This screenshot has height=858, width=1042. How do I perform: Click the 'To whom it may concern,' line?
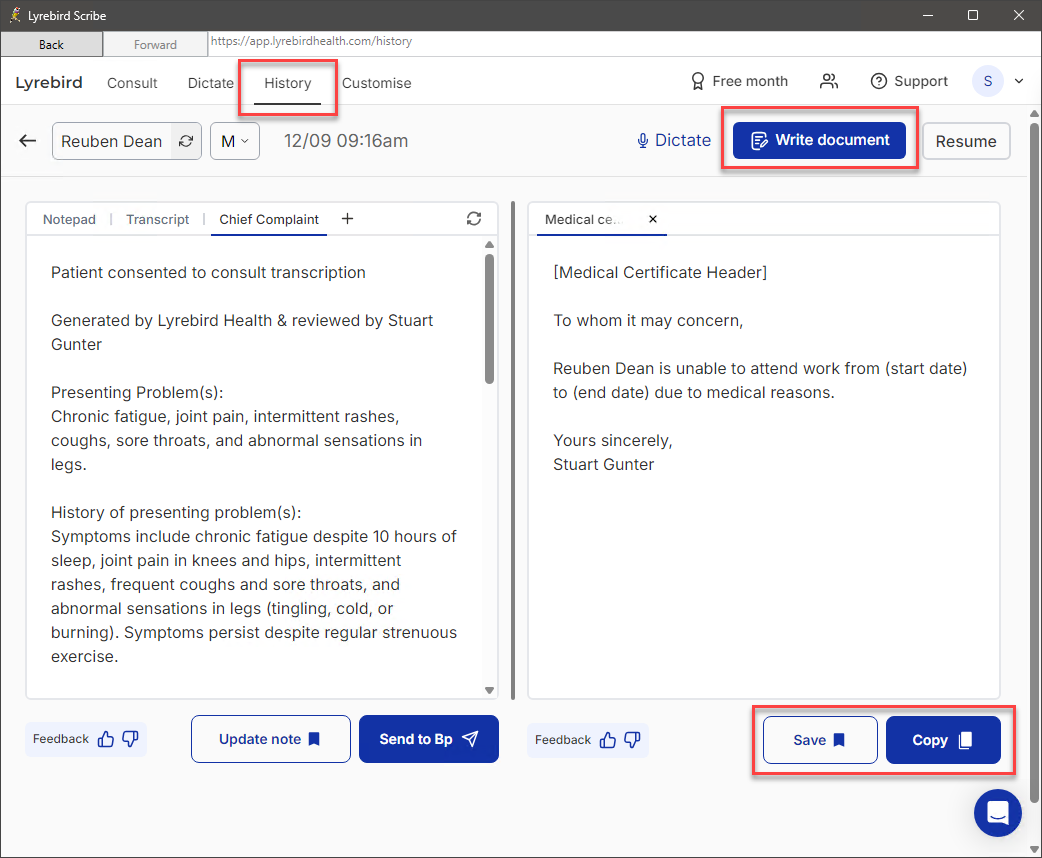click(x=648, y=320)
